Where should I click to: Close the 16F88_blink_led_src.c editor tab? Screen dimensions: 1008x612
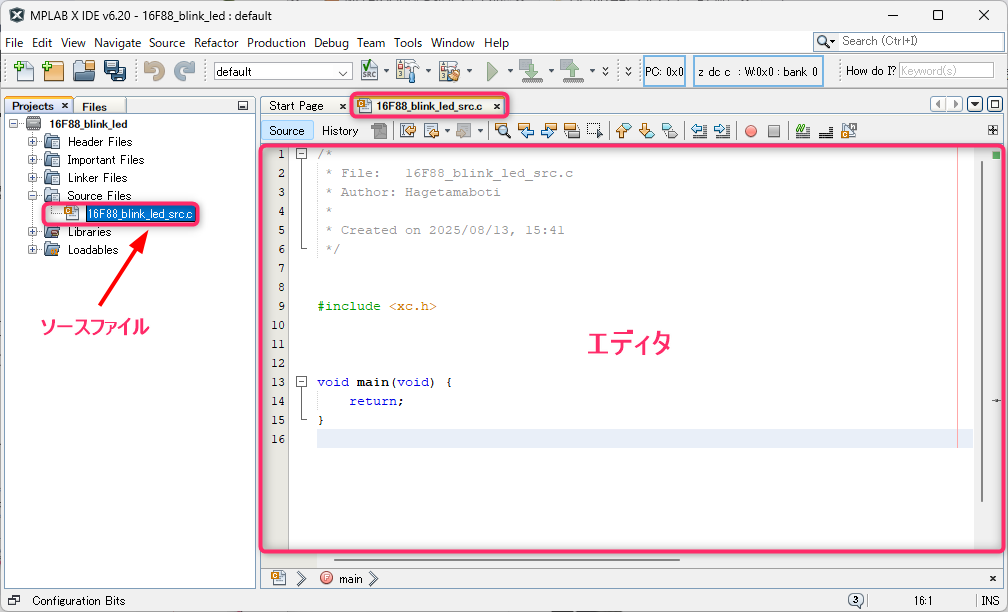tap(496, 106)
